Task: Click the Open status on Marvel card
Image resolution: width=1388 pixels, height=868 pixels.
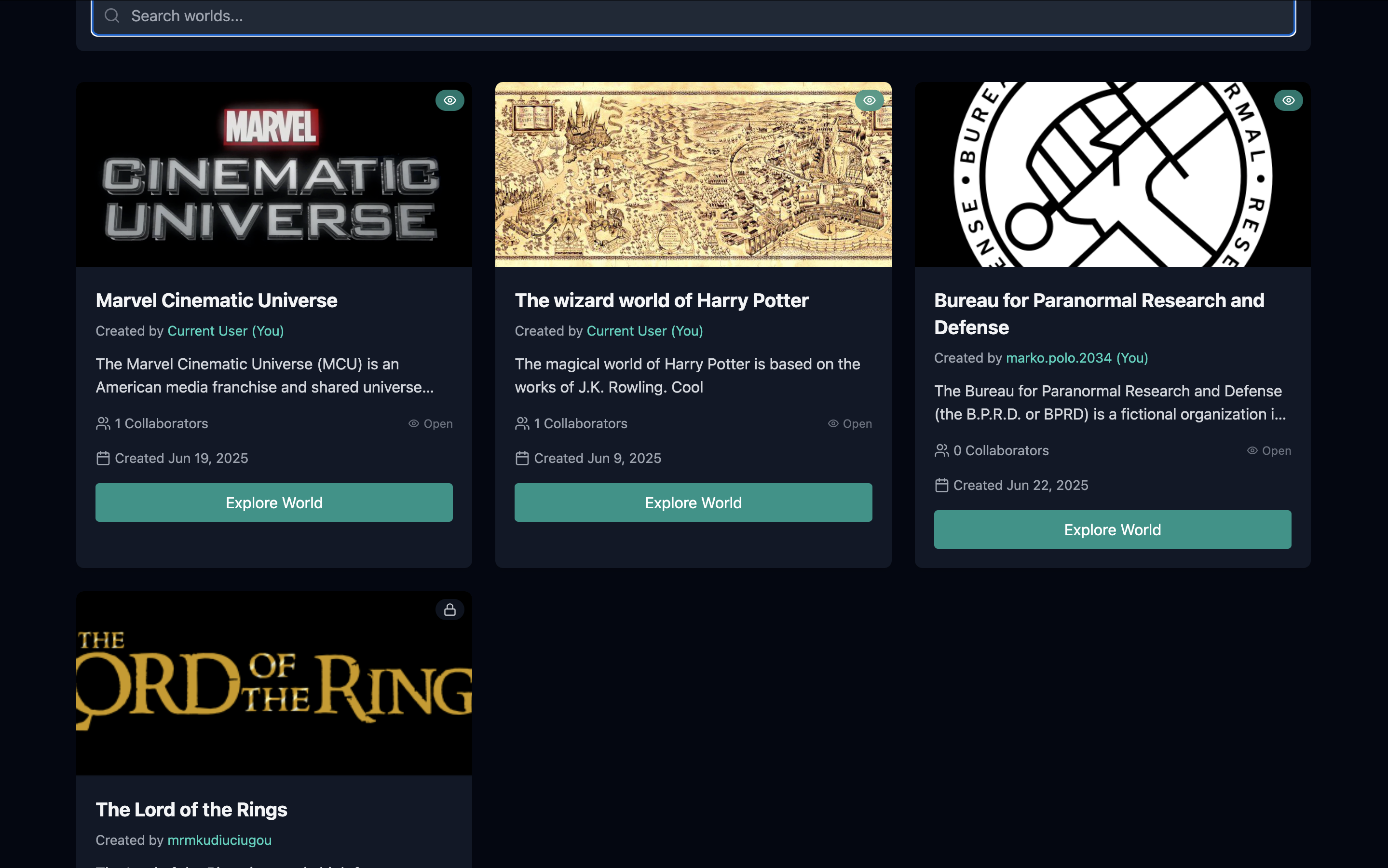Action: tap(431, 424)
